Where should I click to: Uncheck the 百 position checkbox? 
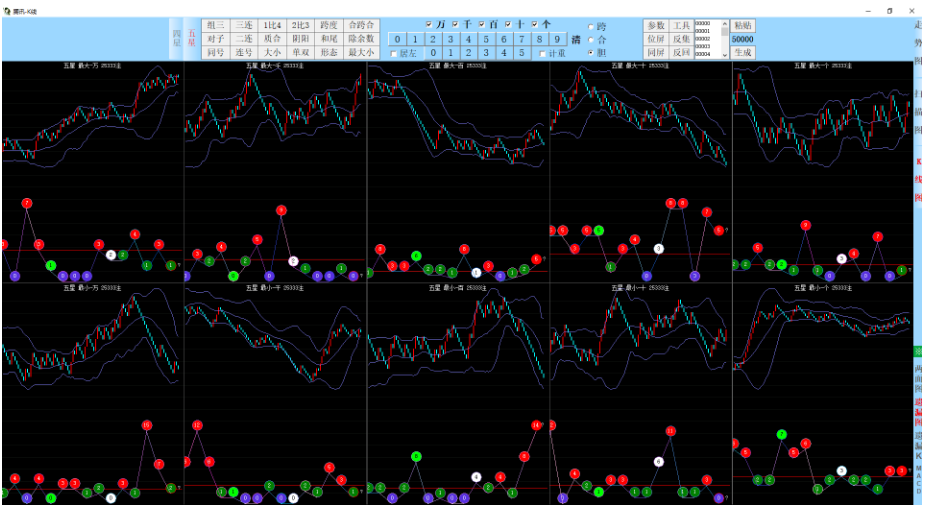tap(482, 24)
